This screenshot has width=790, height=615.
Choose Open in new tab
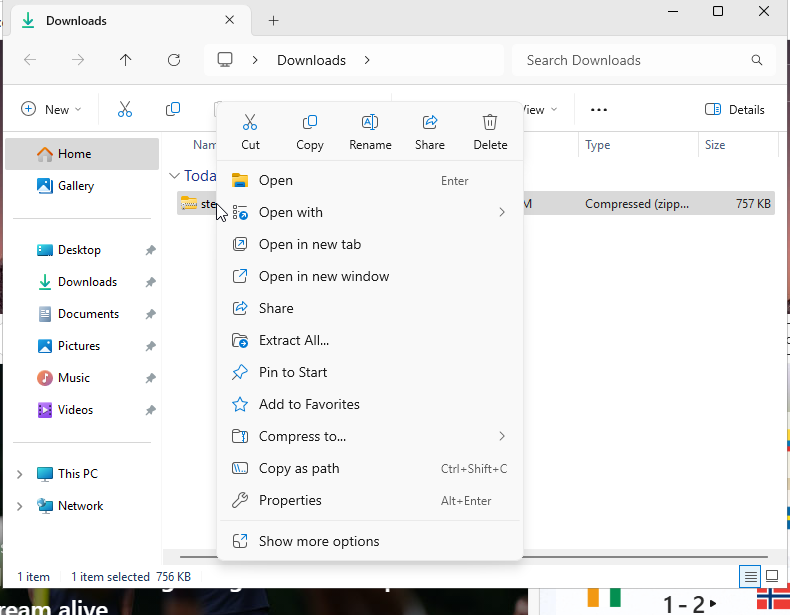pyautogui.click(x=370, y=244)
